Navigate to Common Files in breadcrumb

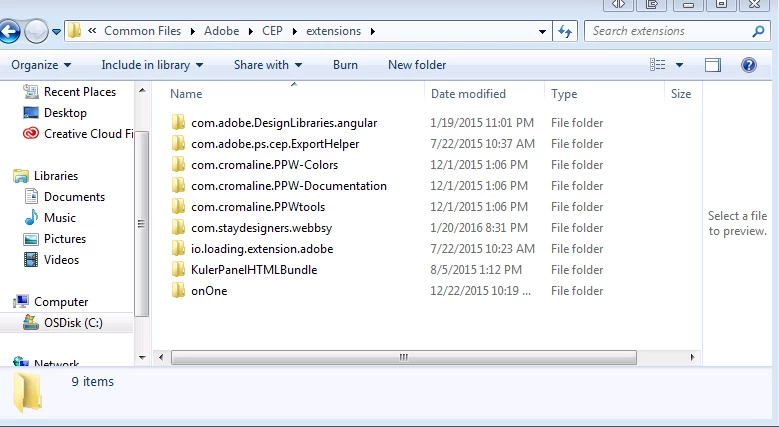click(x=143, y=31)
